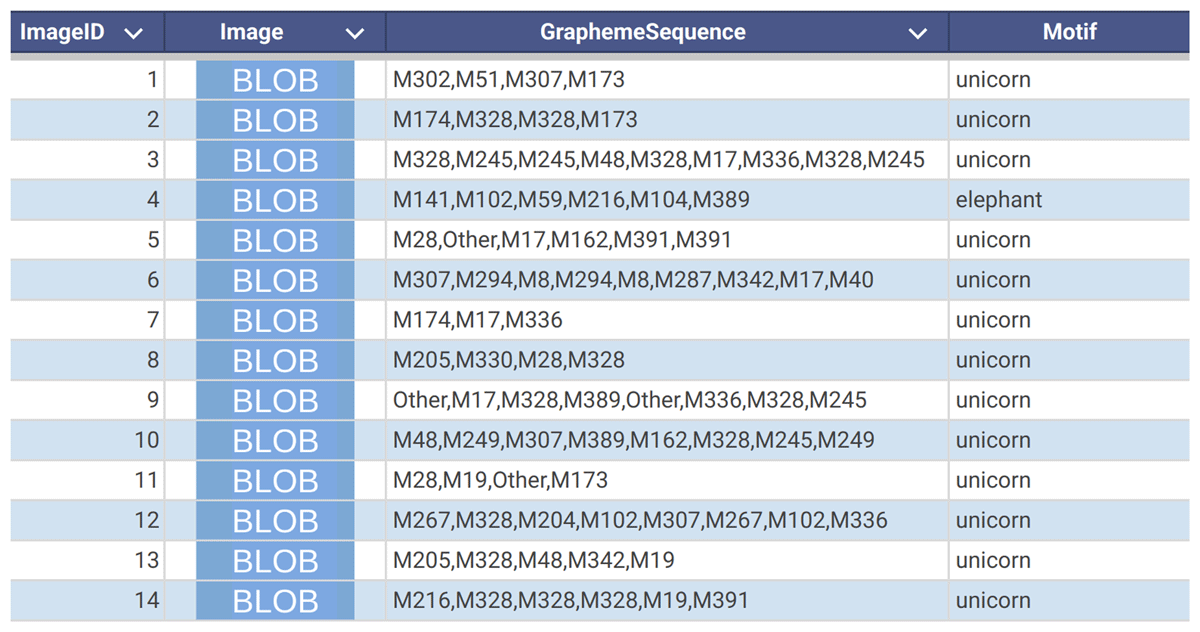Select sequence cell starting with M141,M102
Viewport: 1200px width, 632px height.
click(x=667, y=200)
